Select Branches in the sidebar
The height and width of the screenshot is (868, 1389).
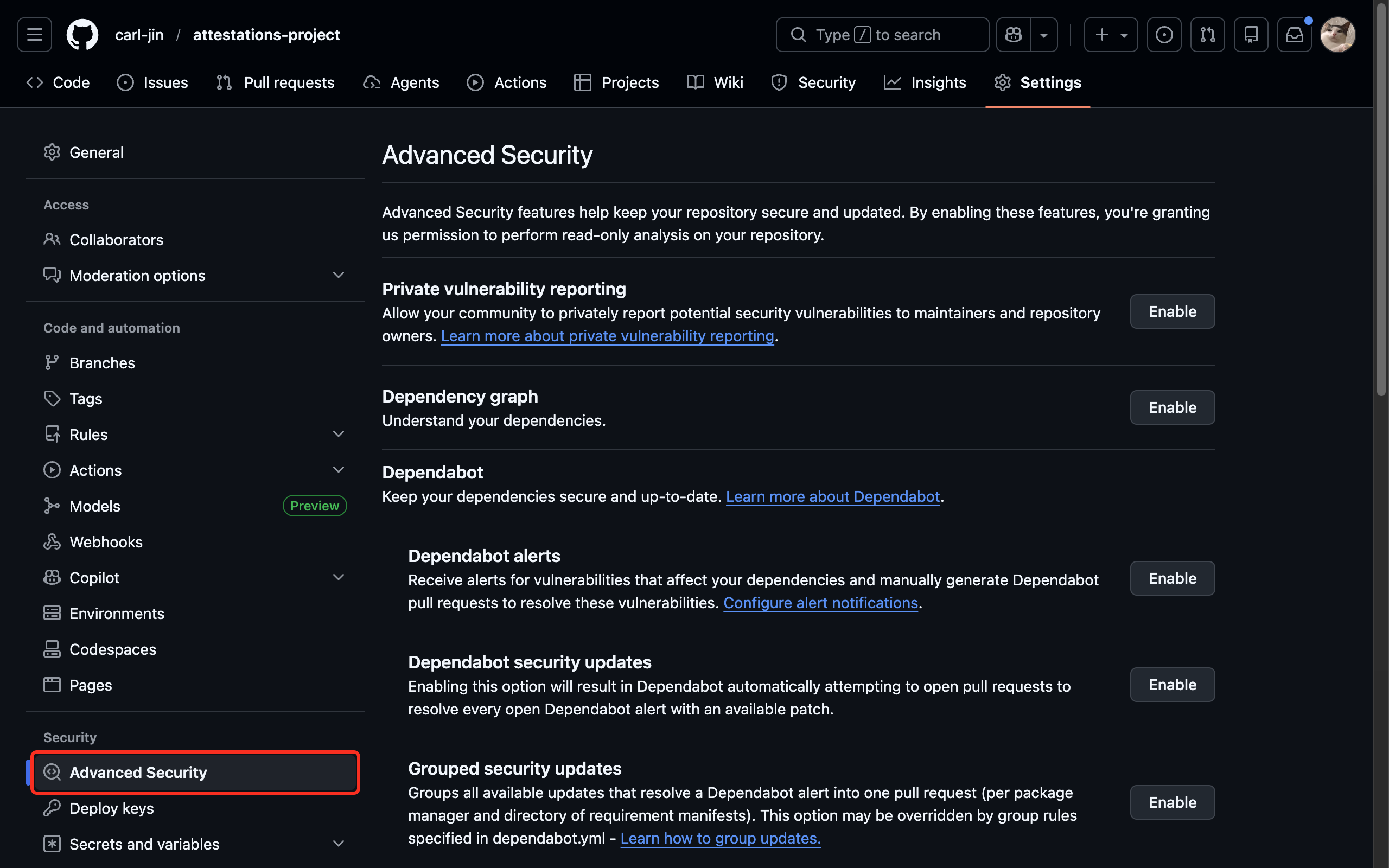pyautogui.click(x=102, y=362)
